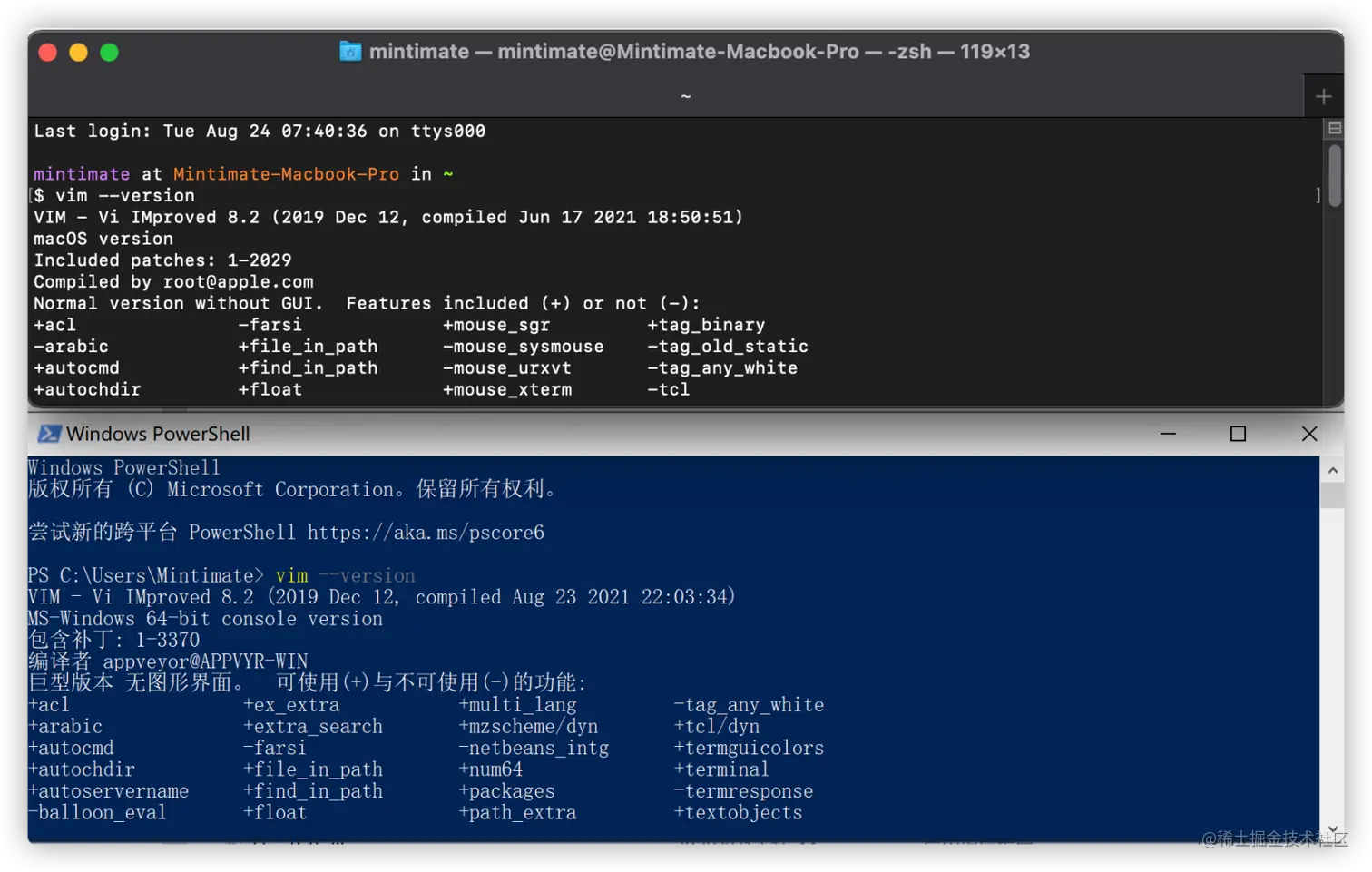Click '版权所有 (C) Microsoft Corporation' line

[x=291, y=490]
